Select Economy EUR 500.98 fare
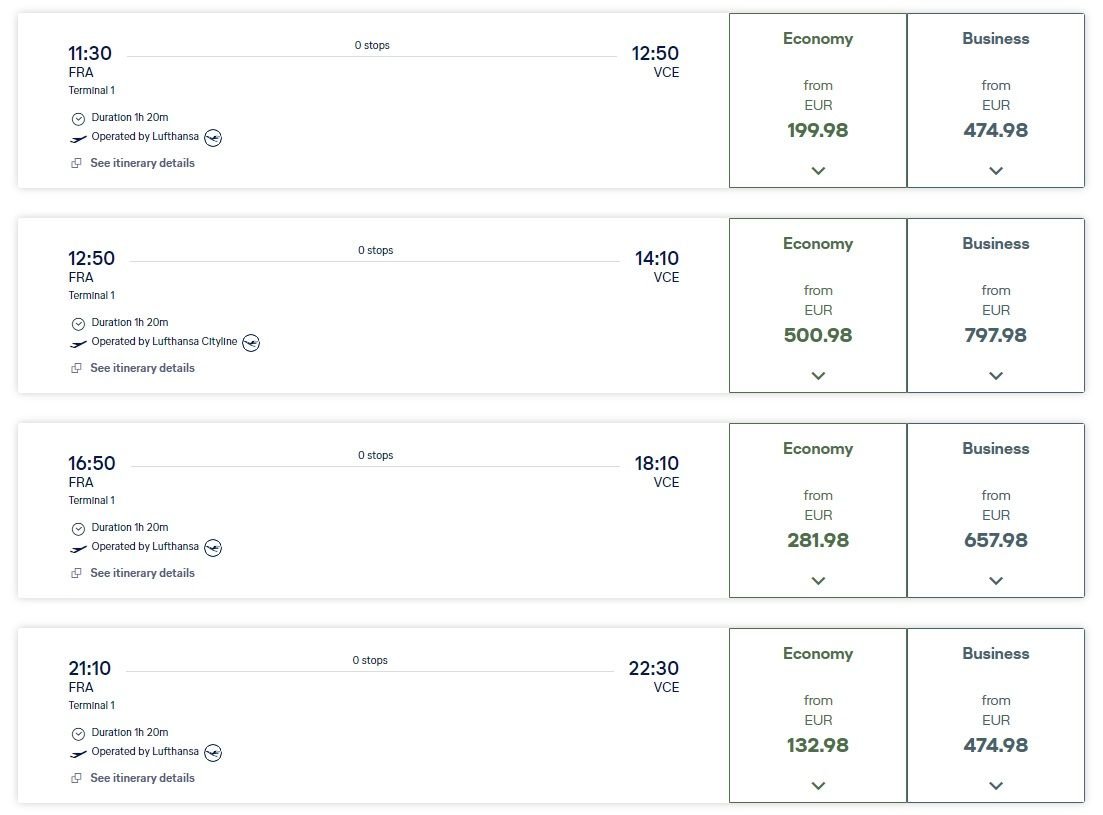The height and width of the screenshot is (815, 1103). tap(818, 335)
